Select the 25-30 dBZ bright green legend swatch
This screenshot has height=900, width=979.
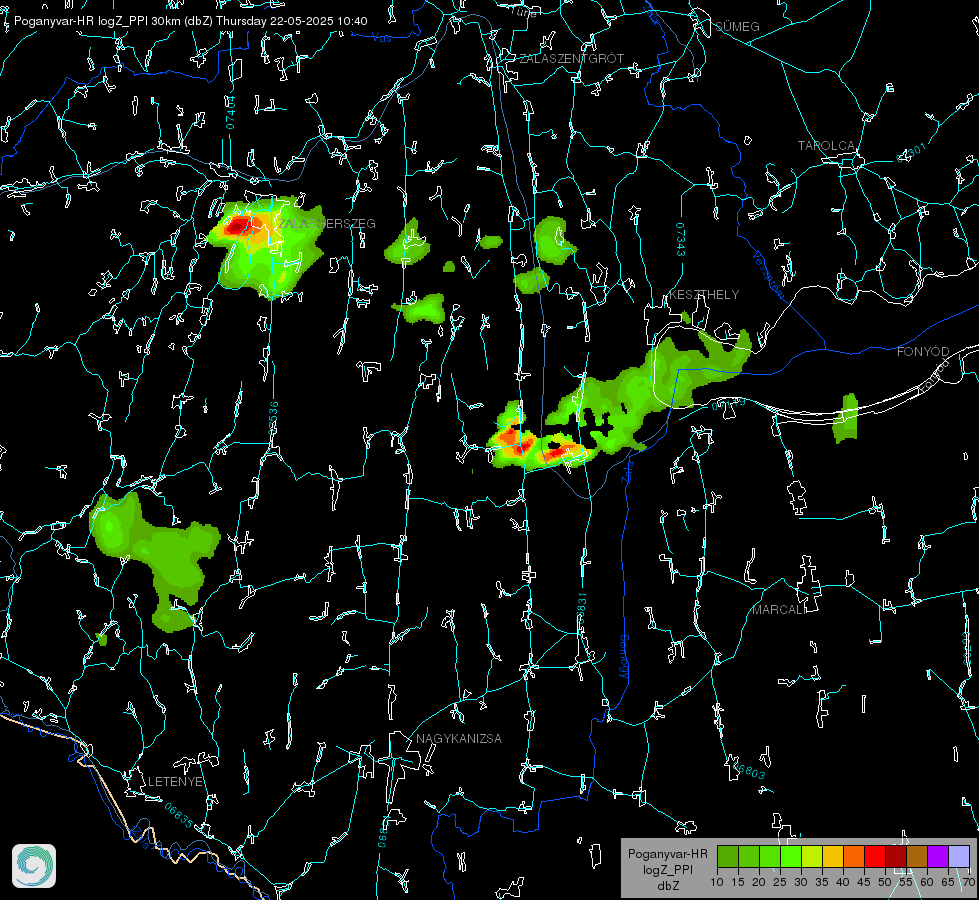click(x=791, y=856)
